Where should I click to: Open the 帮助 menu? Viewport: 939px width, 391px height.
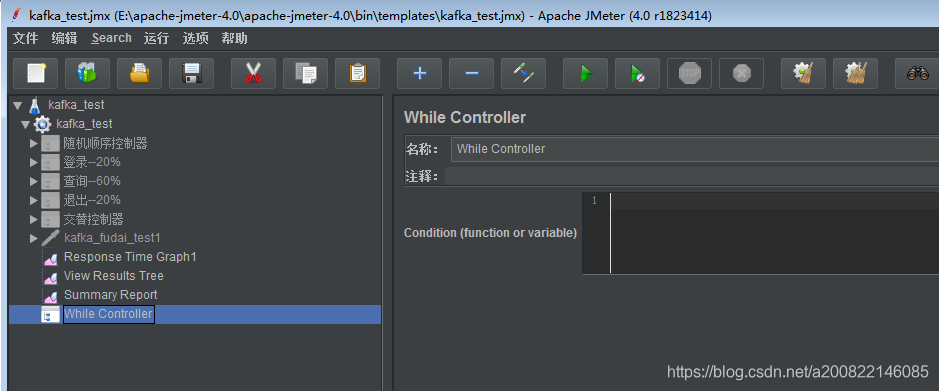(x=234, y=38)
